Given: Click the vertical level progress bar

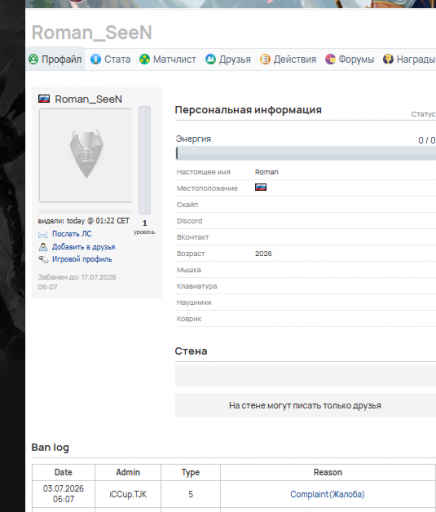Looking at the screenshot, I should 145,160.
